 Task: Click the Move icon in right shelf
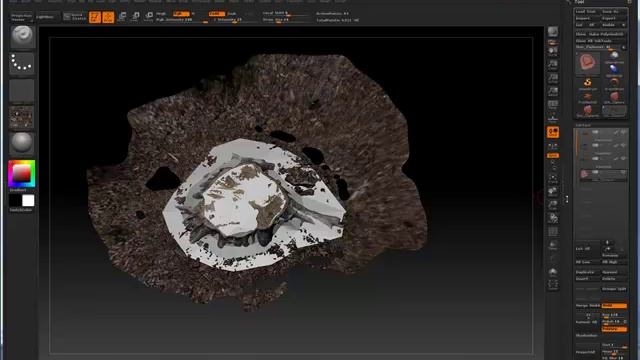pyautogui.click(x=553, y=191)
